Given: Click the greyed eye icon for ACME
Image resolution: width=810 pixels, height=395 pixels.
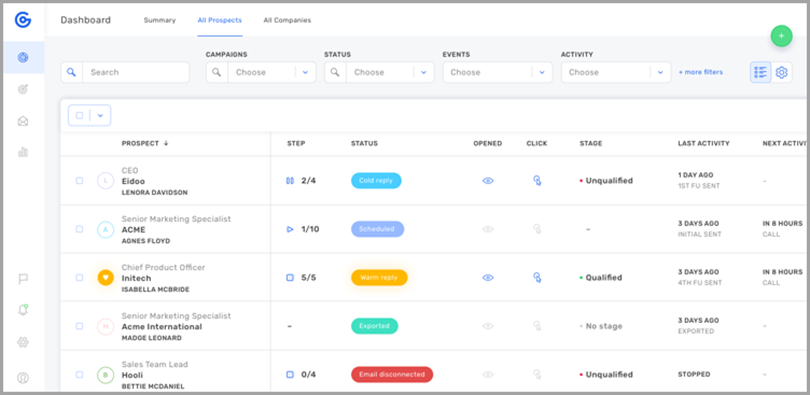Looking at the screenshot, I should (488, 229).
